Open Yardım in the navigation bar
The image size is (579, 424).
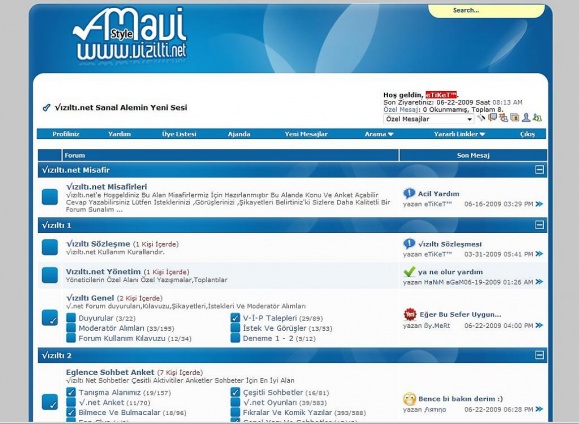point(119,134)
